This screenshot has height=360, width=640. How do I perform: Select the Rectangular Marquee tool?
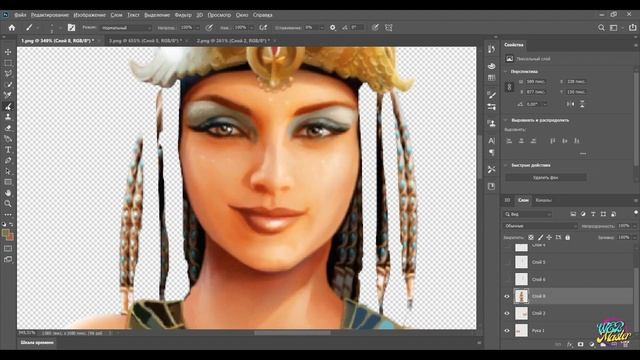click(x=8, y=63)
